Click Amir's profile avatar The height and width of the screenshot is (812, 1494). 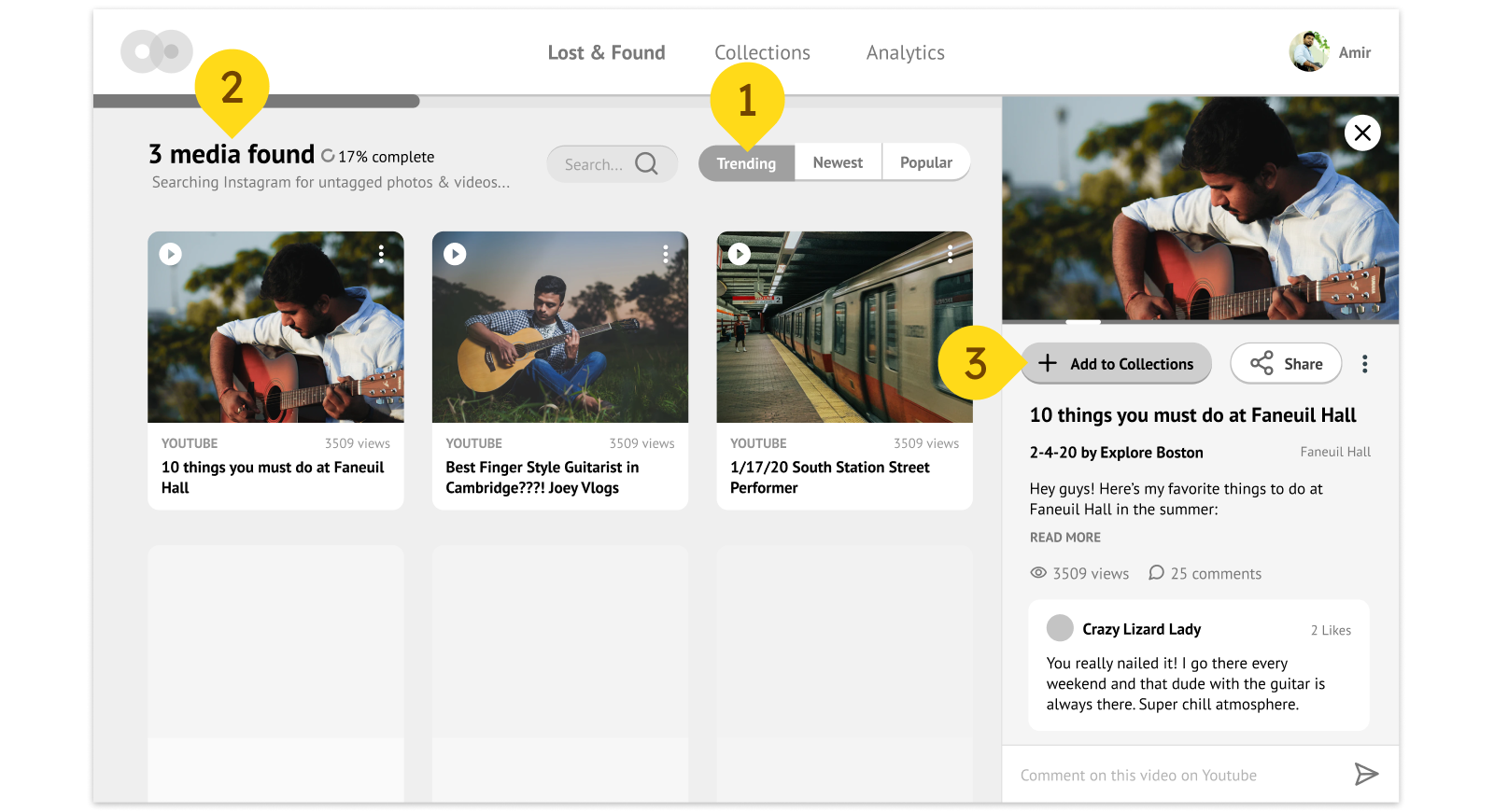point(1309,52)
